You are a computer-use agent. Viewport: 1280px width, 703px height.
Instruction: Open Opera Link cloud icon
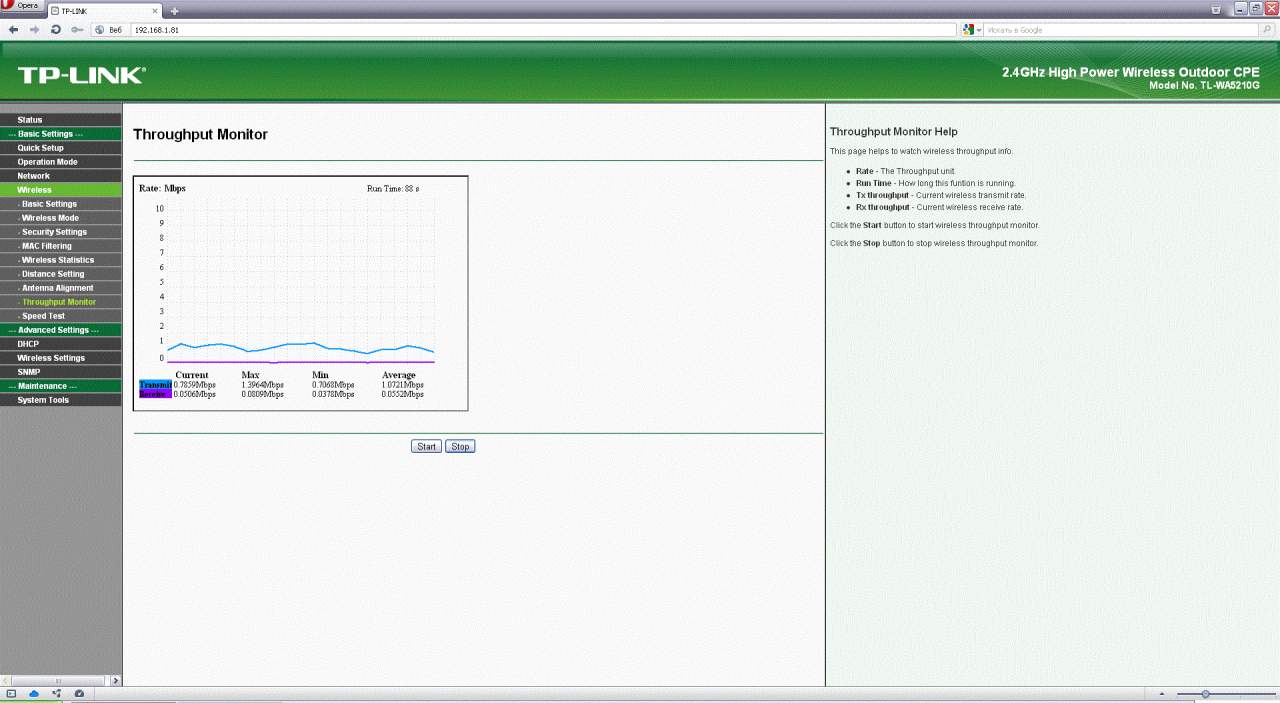pos(33,693)
